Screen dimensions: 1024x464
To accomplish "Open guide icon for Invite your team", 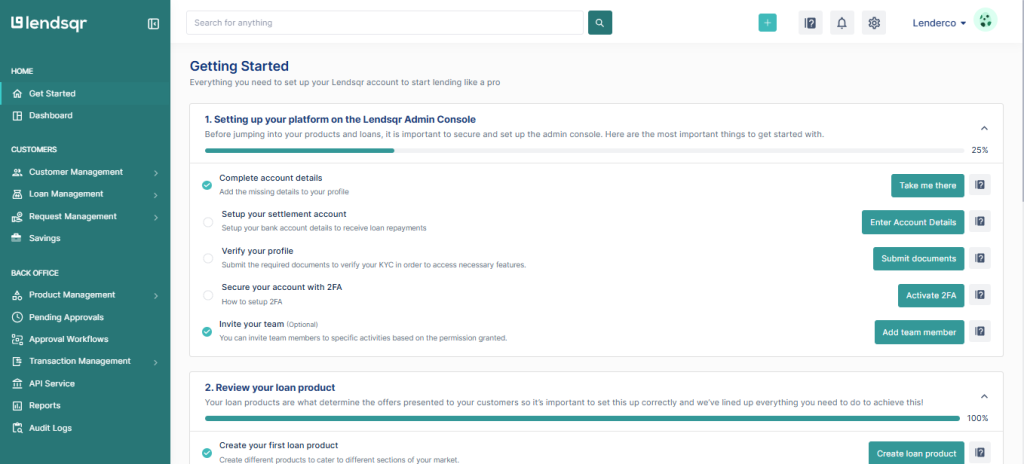I will [x=980, y=331].
